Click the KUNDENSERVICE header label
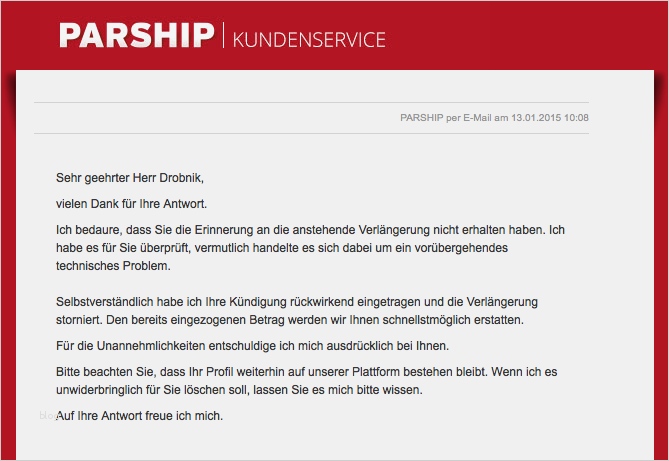669x461 pixels. click(x=309, y=40)
